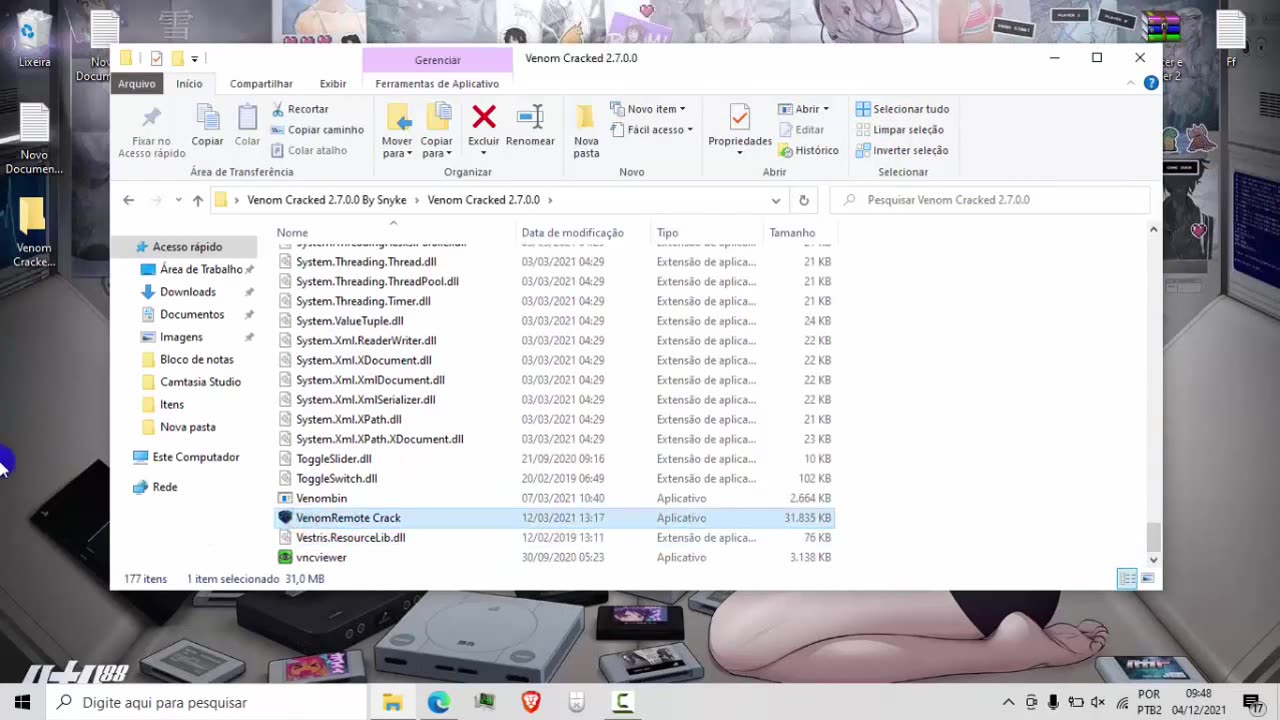Select the VenomRemote Crack file

[x=554, y=518]
